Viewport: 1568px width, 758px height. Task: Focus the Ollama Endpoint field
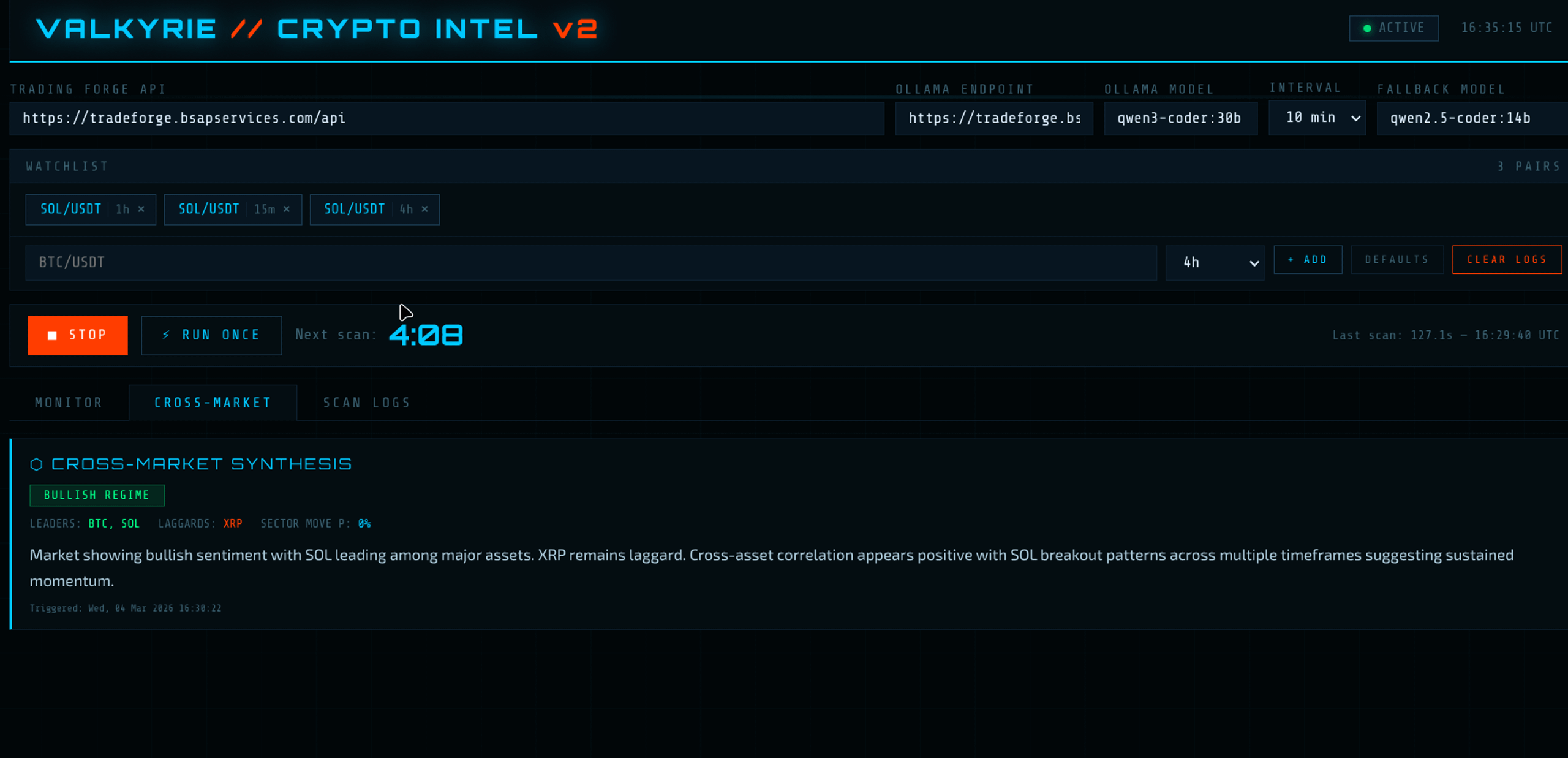click(994, 118)
